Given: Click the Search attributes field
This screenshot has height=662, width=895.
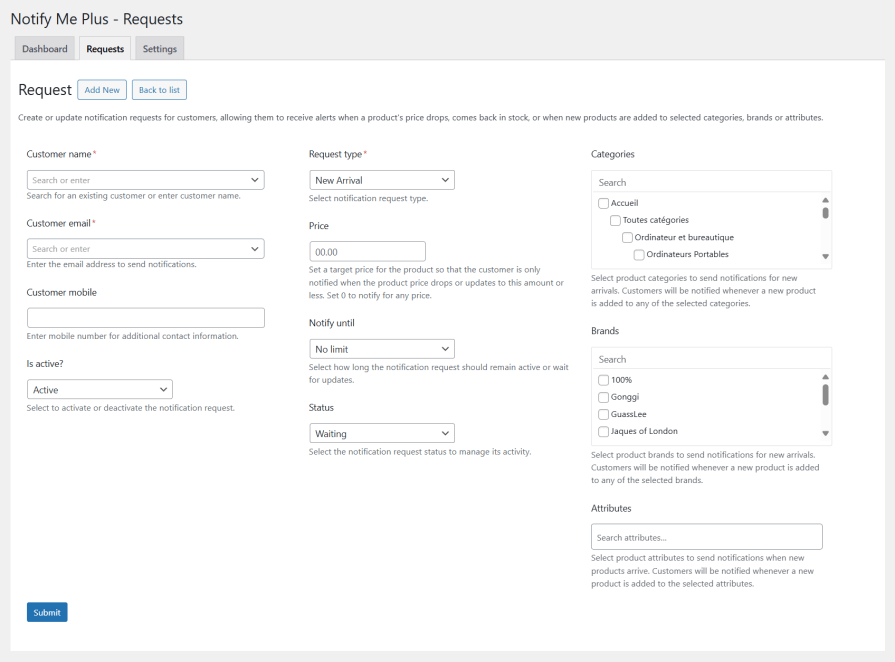Looking at the screenshot, I should 706,537.
